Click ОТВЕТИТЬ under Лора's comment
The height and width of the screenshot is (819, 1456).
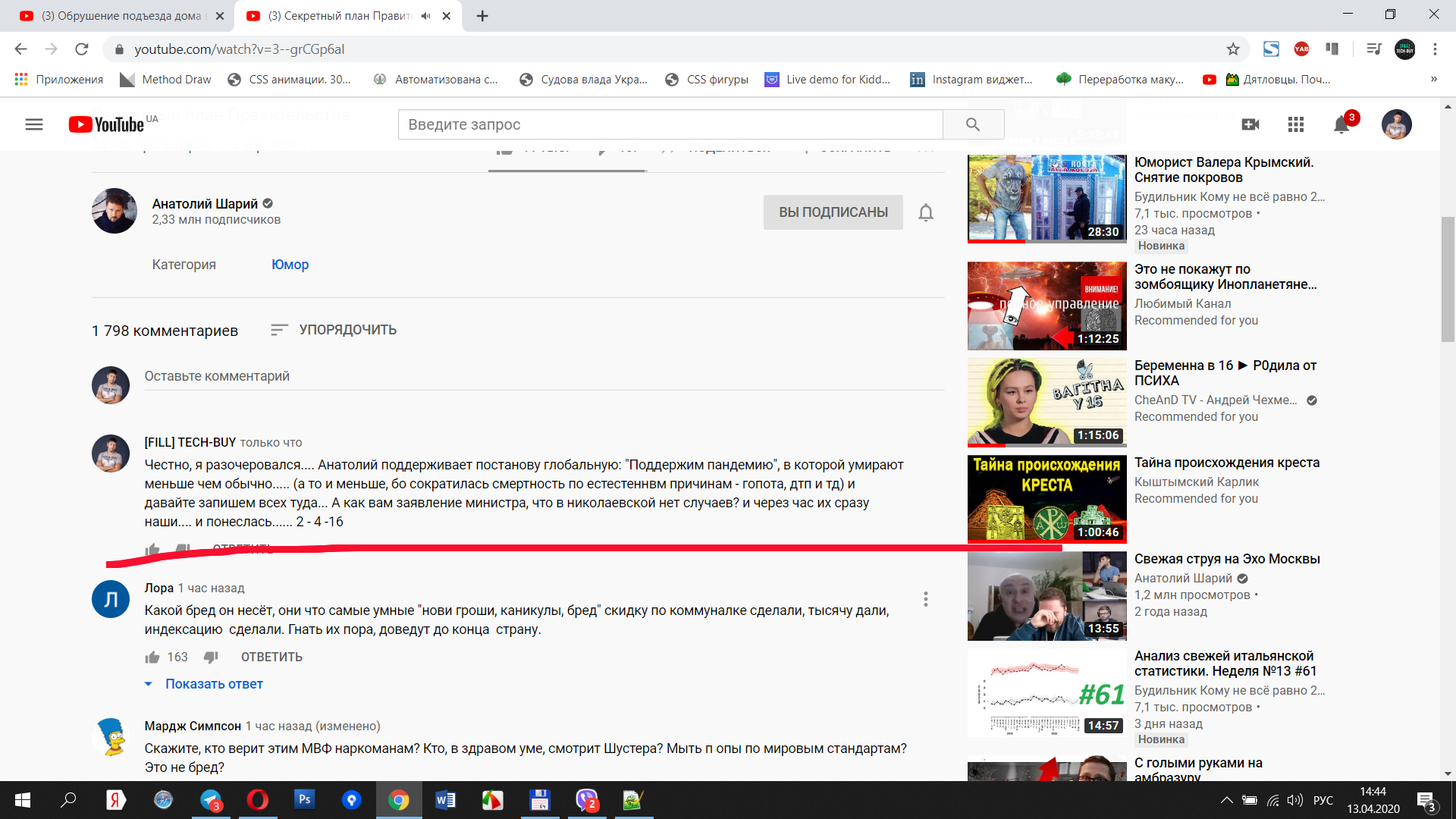271,657
